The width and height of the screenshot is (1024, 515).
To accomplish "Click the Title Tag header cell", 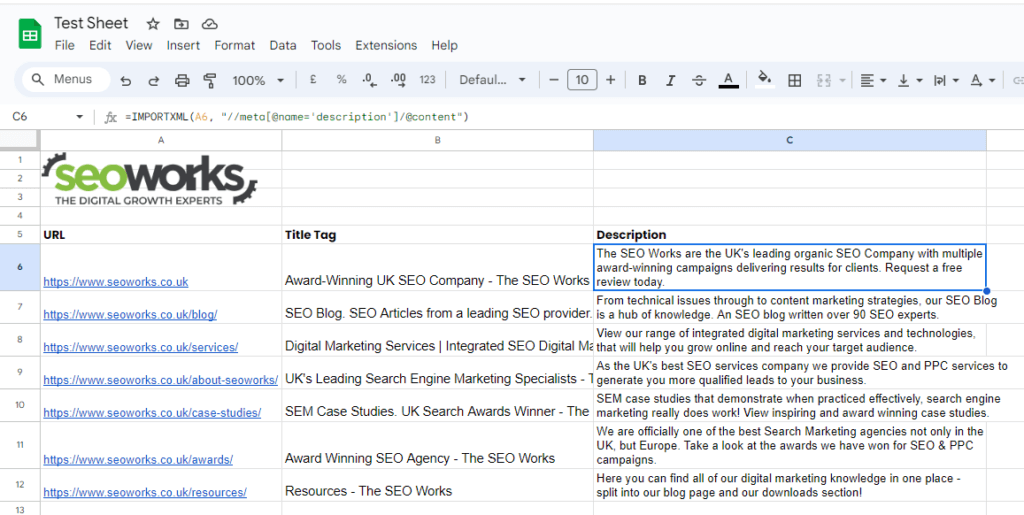I will pos(438,235).
